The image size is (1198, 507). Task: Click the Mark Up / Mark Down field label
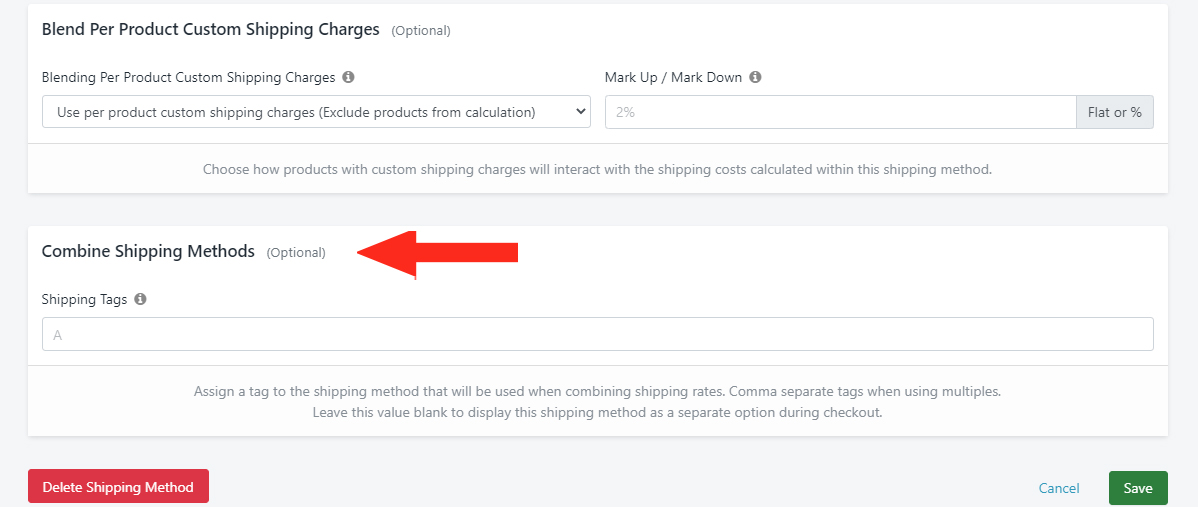point(673,77)
